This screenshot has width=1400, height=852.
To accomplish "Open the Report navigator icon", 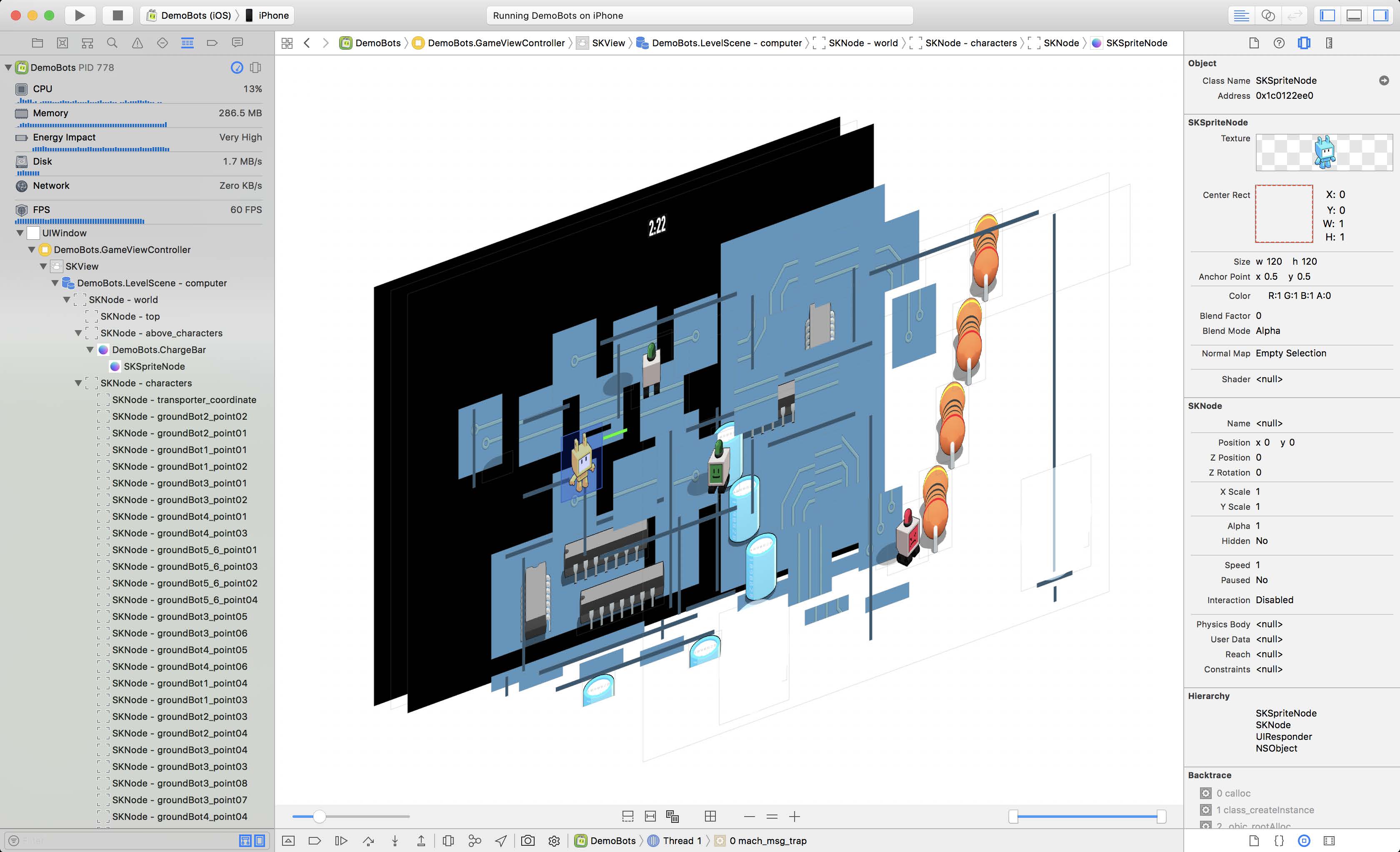I will pyautogui.click(x=237, y=43).
